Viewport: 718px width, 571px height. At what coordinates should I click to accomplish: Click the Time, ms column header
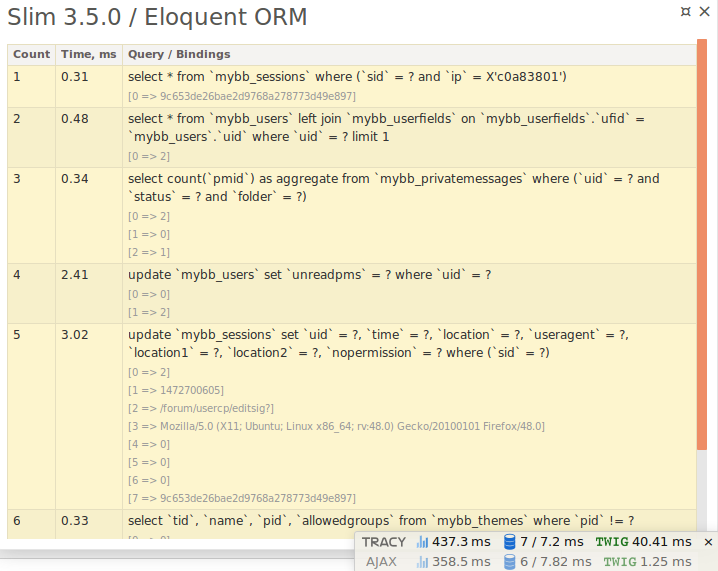tap(89, 54)
